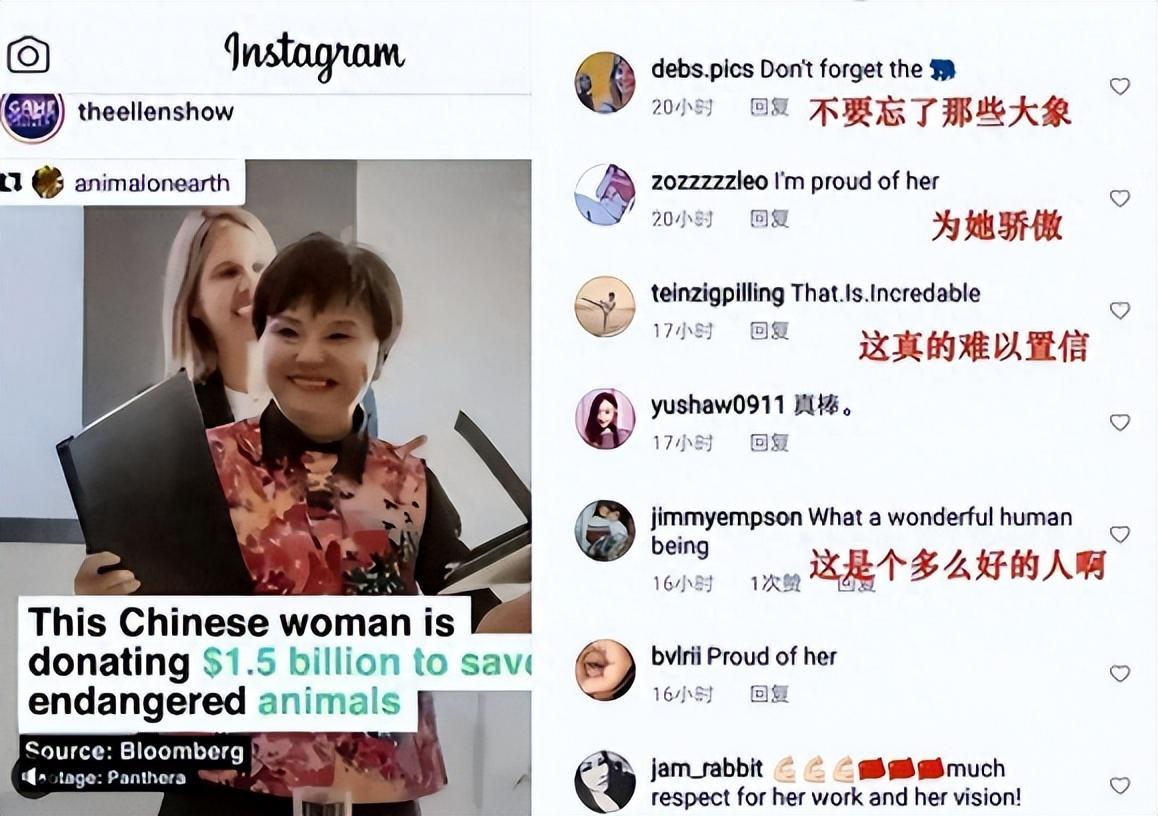
Task: Open the Instagram camera icon
Action: pos(28,55)
